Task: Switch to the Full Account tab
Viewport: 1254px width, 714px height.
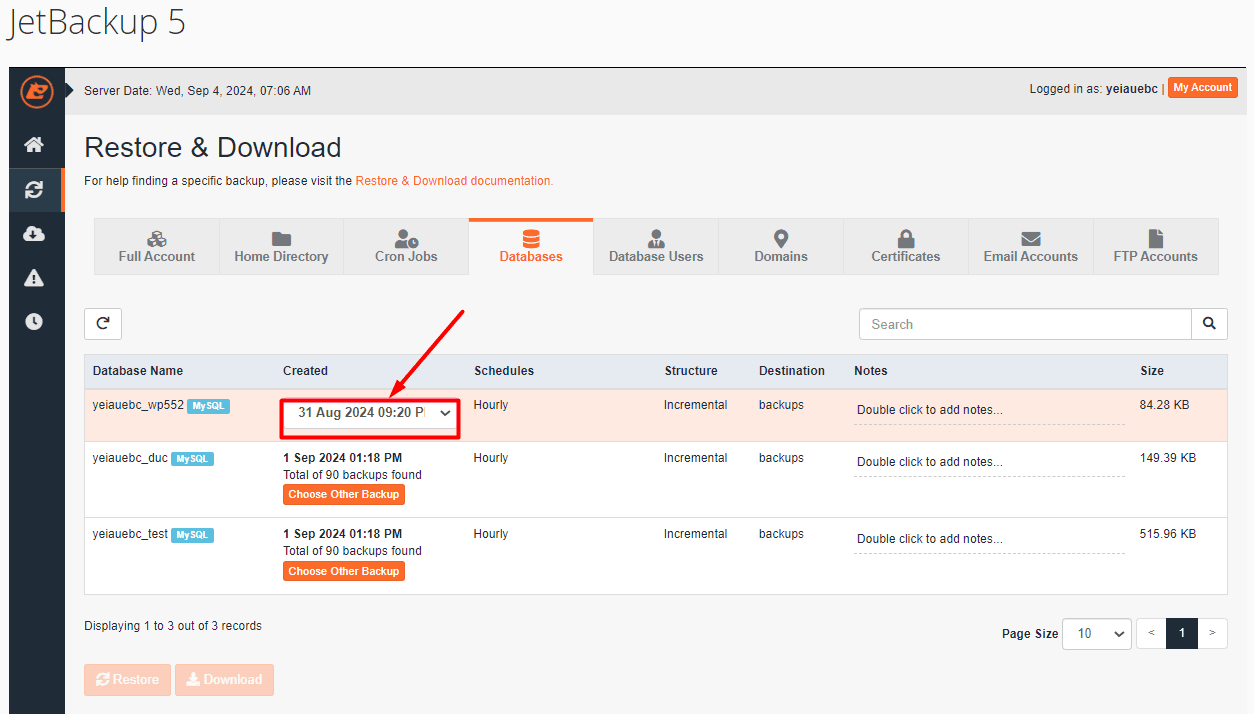Action: click(x=157, y=246)
